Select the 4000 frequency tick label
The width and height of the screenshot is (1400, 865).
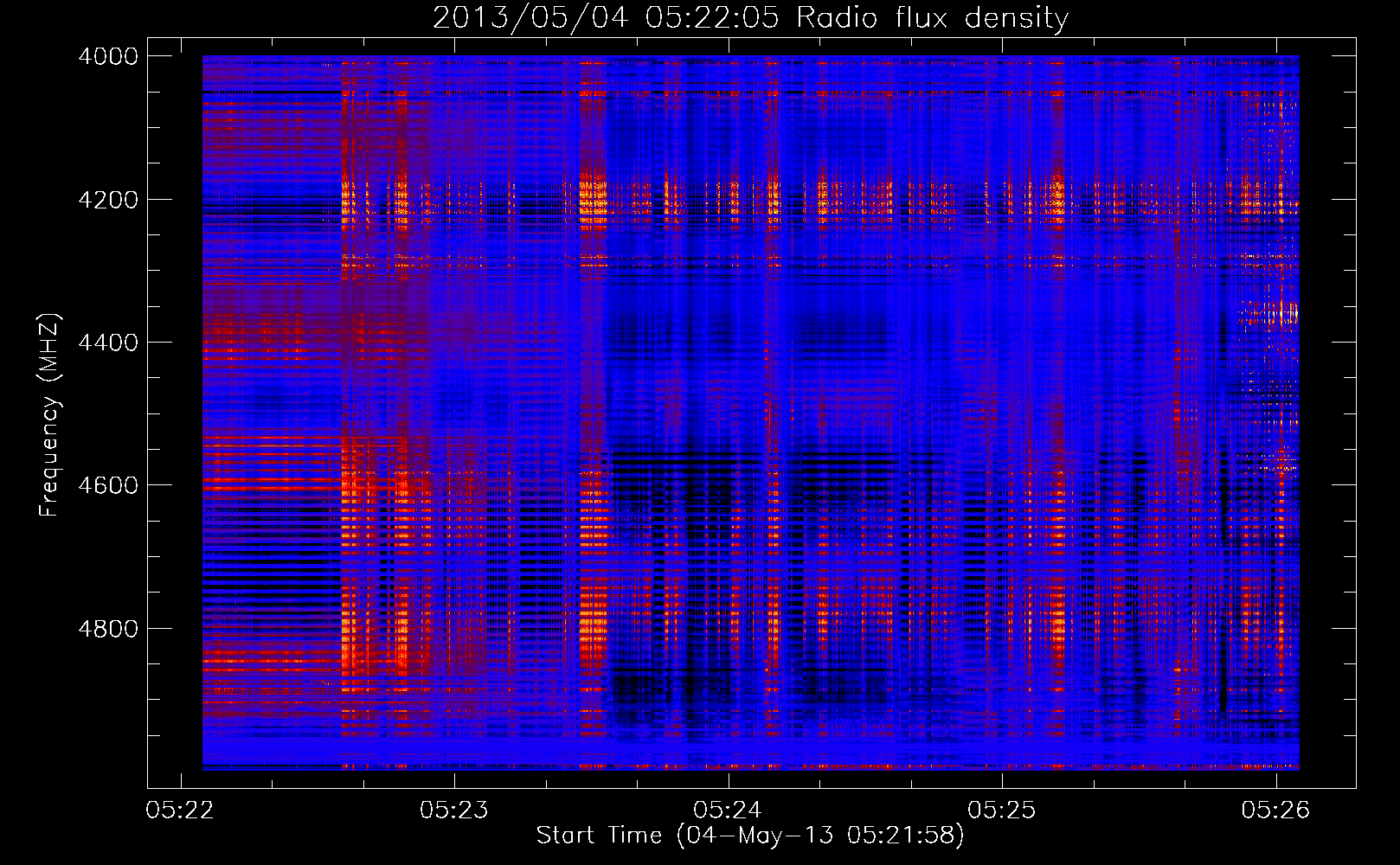[108, 56]
